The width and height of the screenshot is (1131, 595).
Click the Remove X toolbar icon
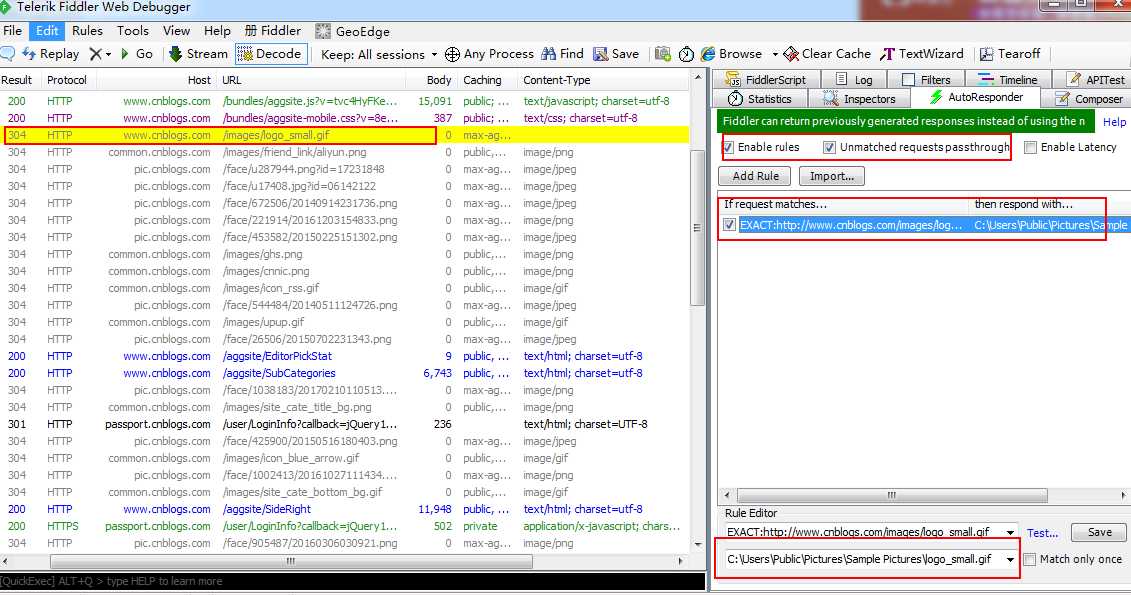click(x=95, y=54)
